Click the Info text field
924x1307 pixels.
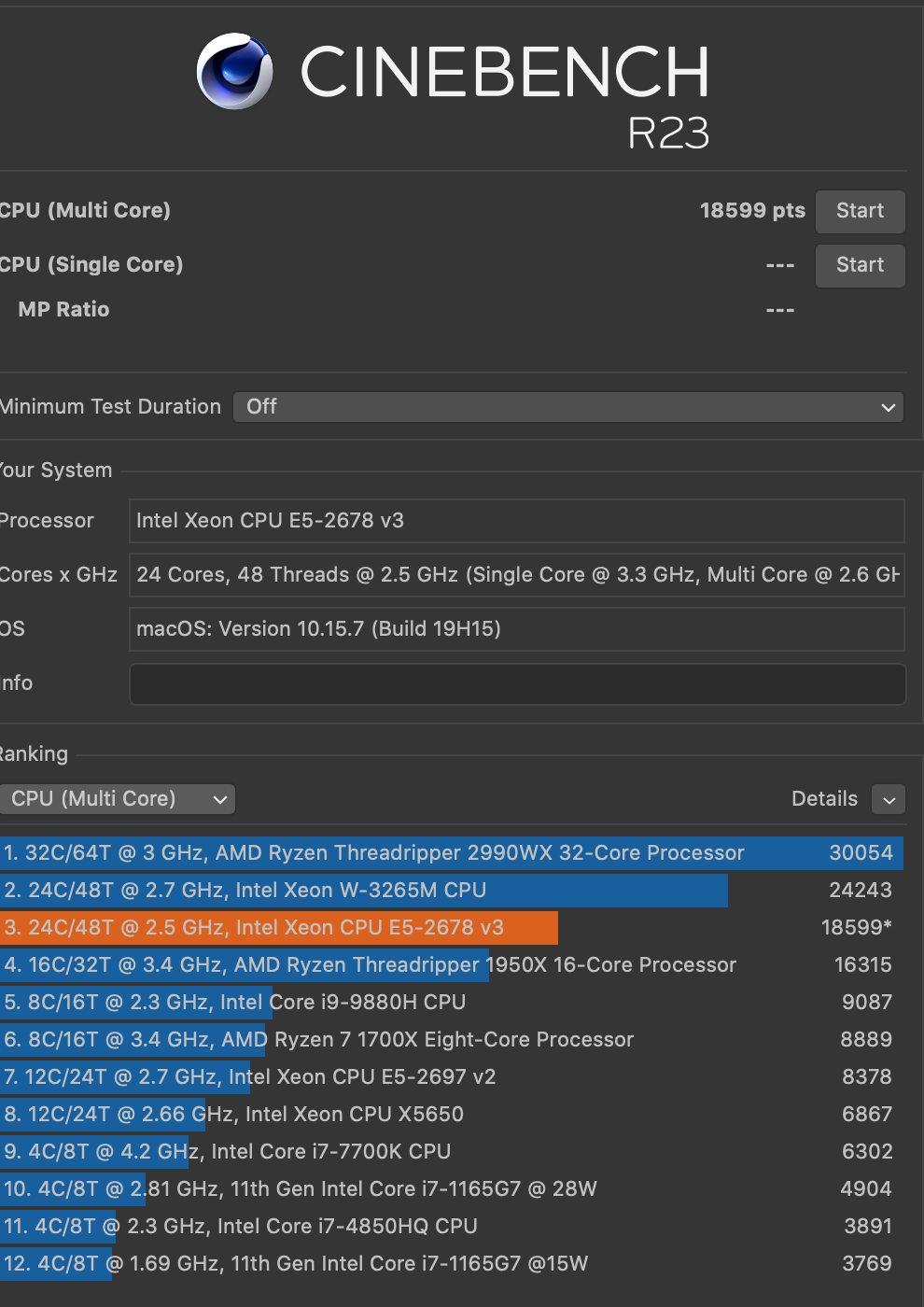tap(517, 684)
